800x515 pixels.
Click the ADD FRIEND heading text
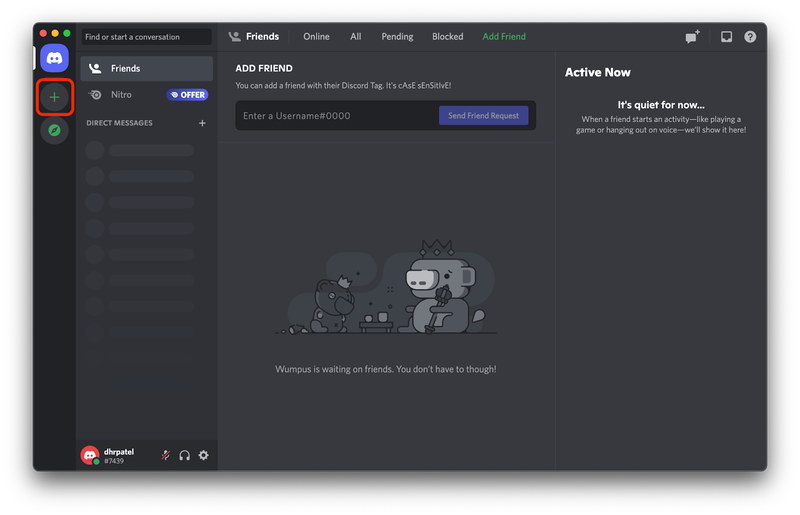pyautogui.click(x=264, y=68)
